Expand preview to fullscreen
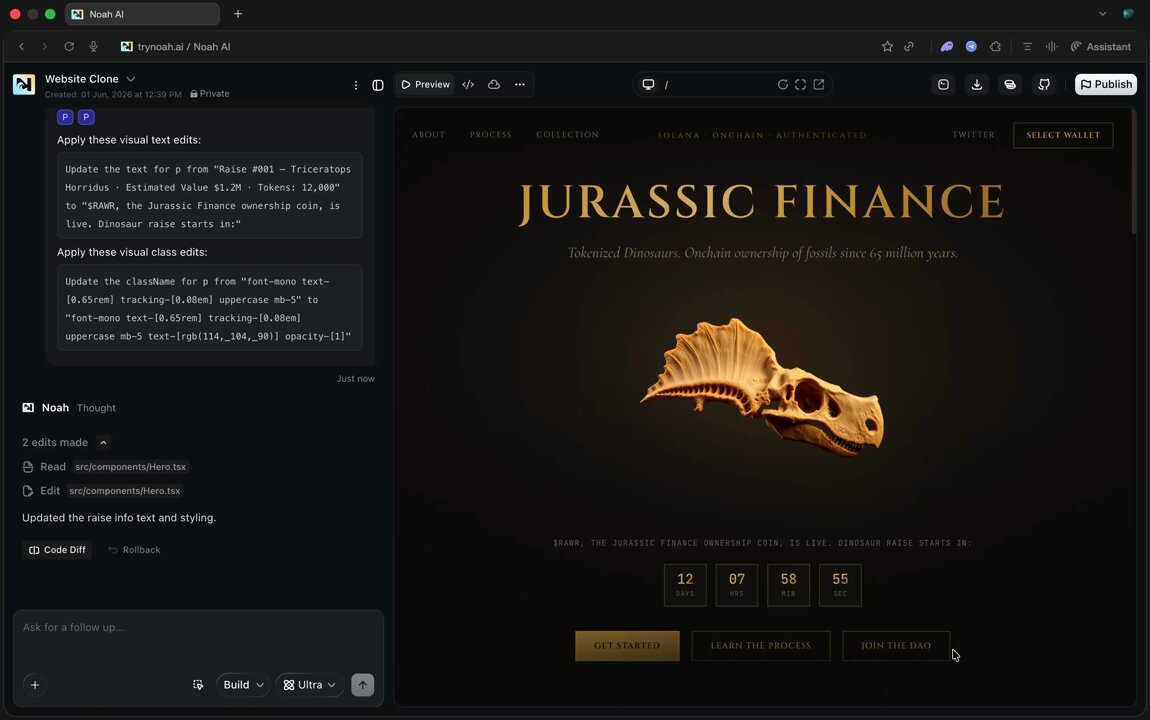Screen dimensions: 1150x720 801,84
